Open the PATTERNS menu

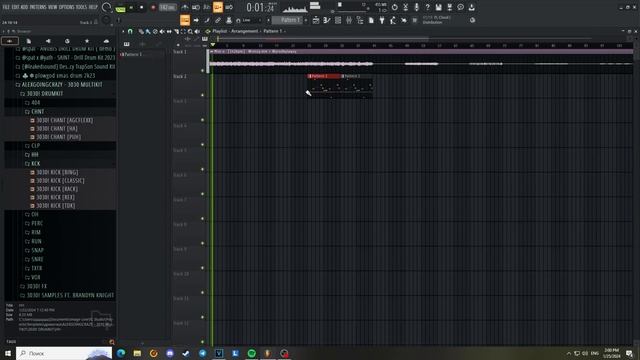(x=38, y=7)
